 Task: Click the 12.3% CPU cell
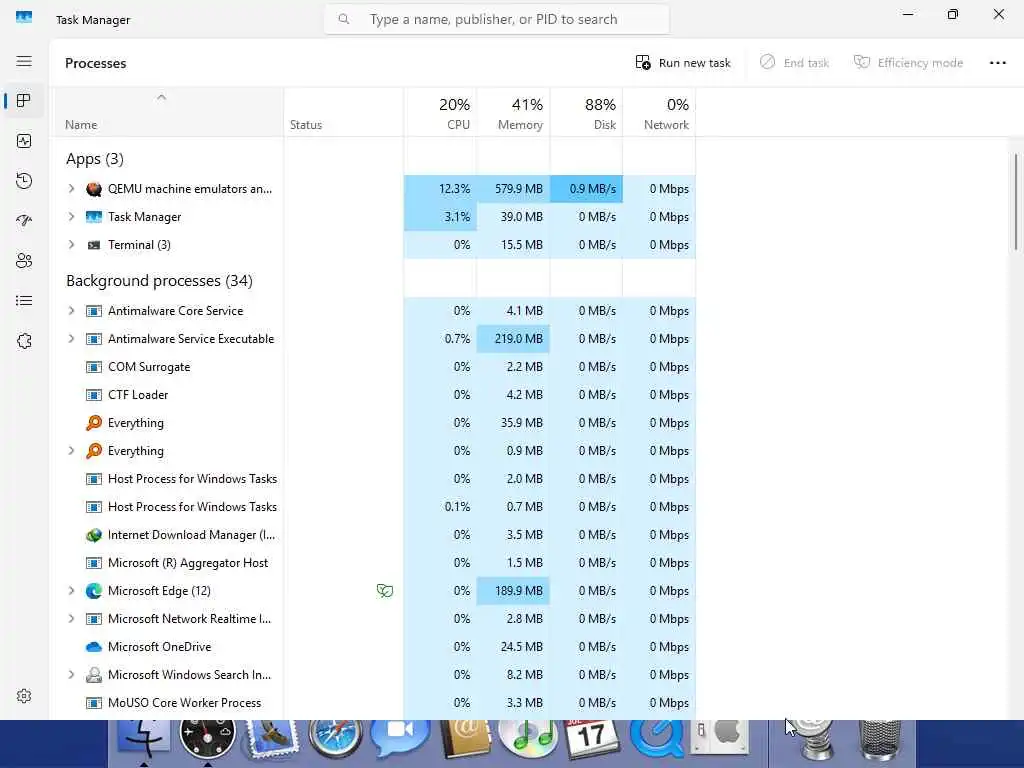440,189
